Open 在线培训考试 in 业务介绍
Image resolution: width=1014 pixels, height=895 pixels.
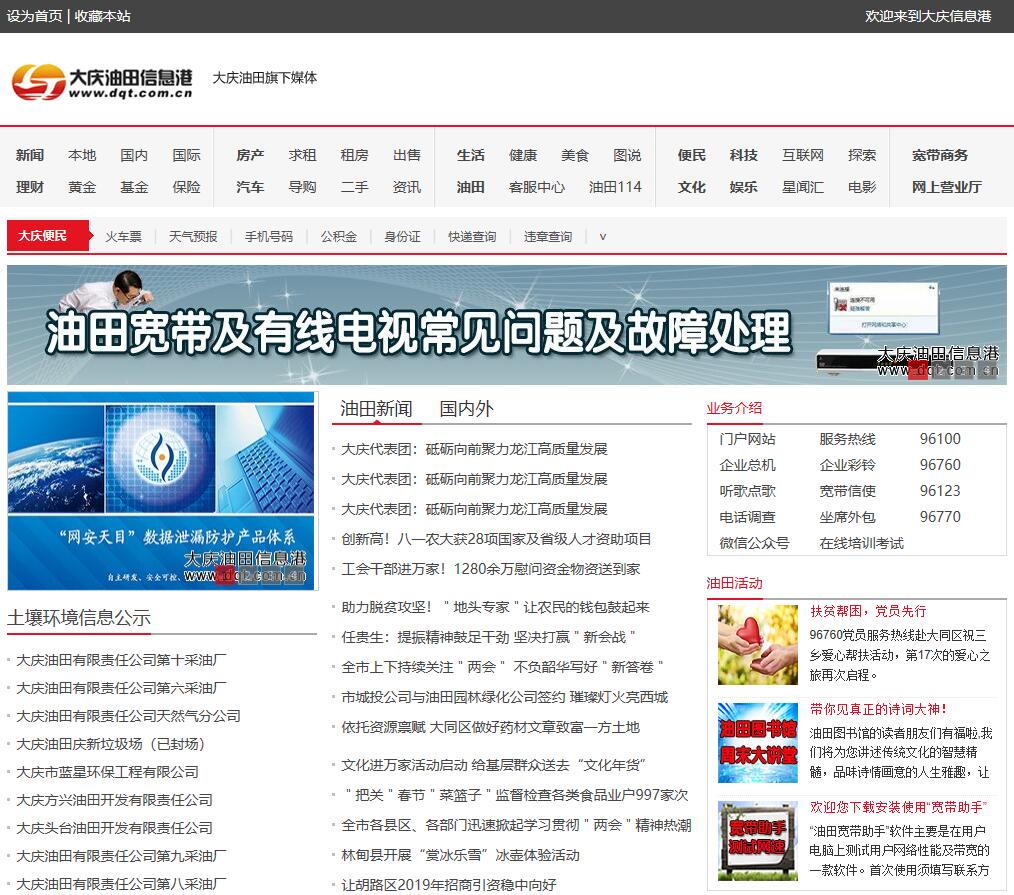click(x=862, y=543)
